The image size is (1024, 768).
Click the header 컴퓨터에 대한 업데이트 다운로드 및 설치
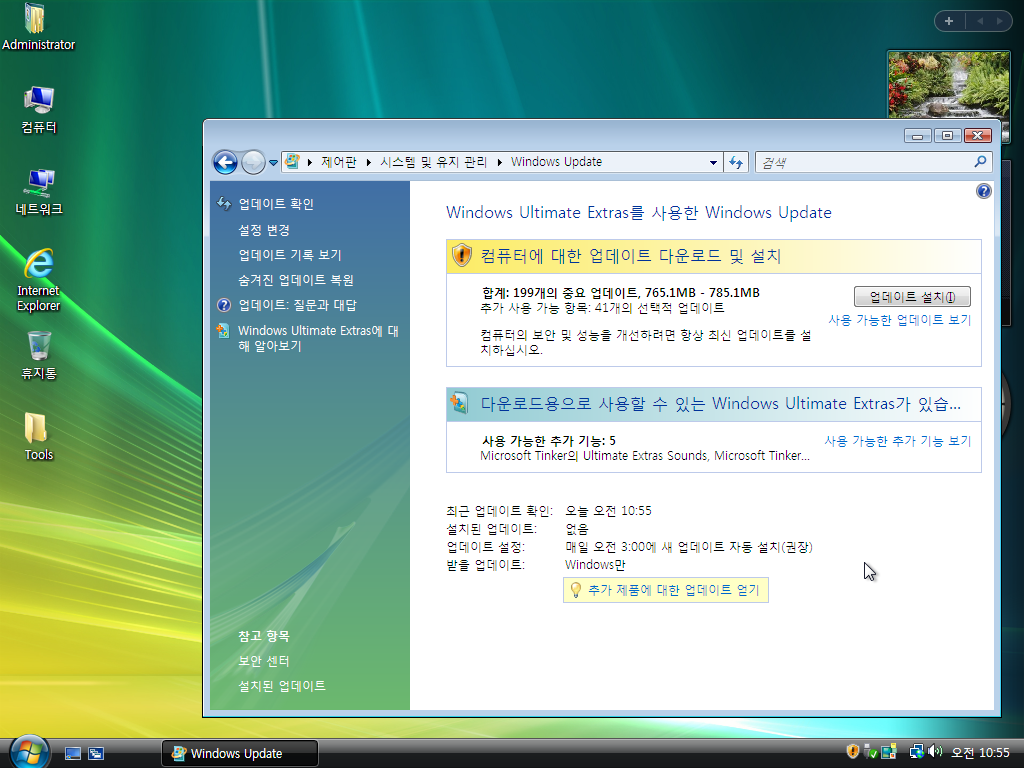(x=631, y=256)
